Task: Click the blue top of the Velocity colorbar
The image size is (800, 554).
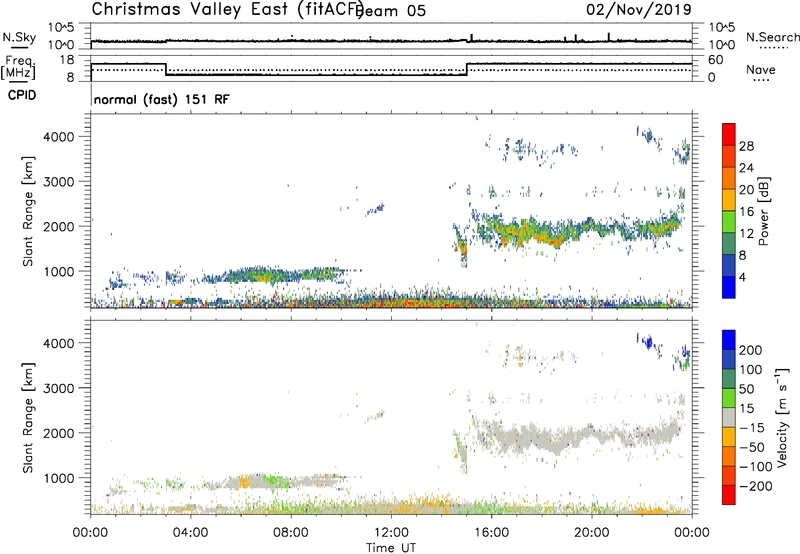Action: point(729,340)
